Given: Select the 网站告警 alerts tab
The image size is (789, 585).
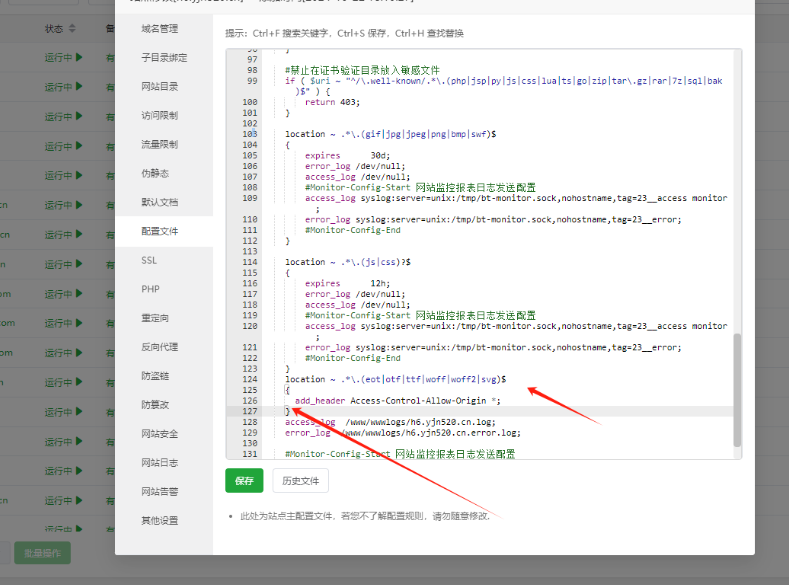Looking at the screenshot, I should click(160, 491).
